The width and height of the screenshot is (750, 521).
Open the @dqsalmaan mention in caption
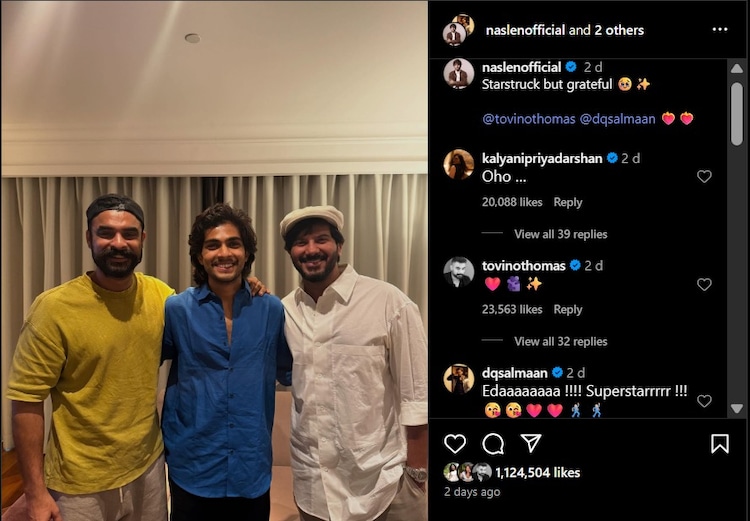coord(618,119)
